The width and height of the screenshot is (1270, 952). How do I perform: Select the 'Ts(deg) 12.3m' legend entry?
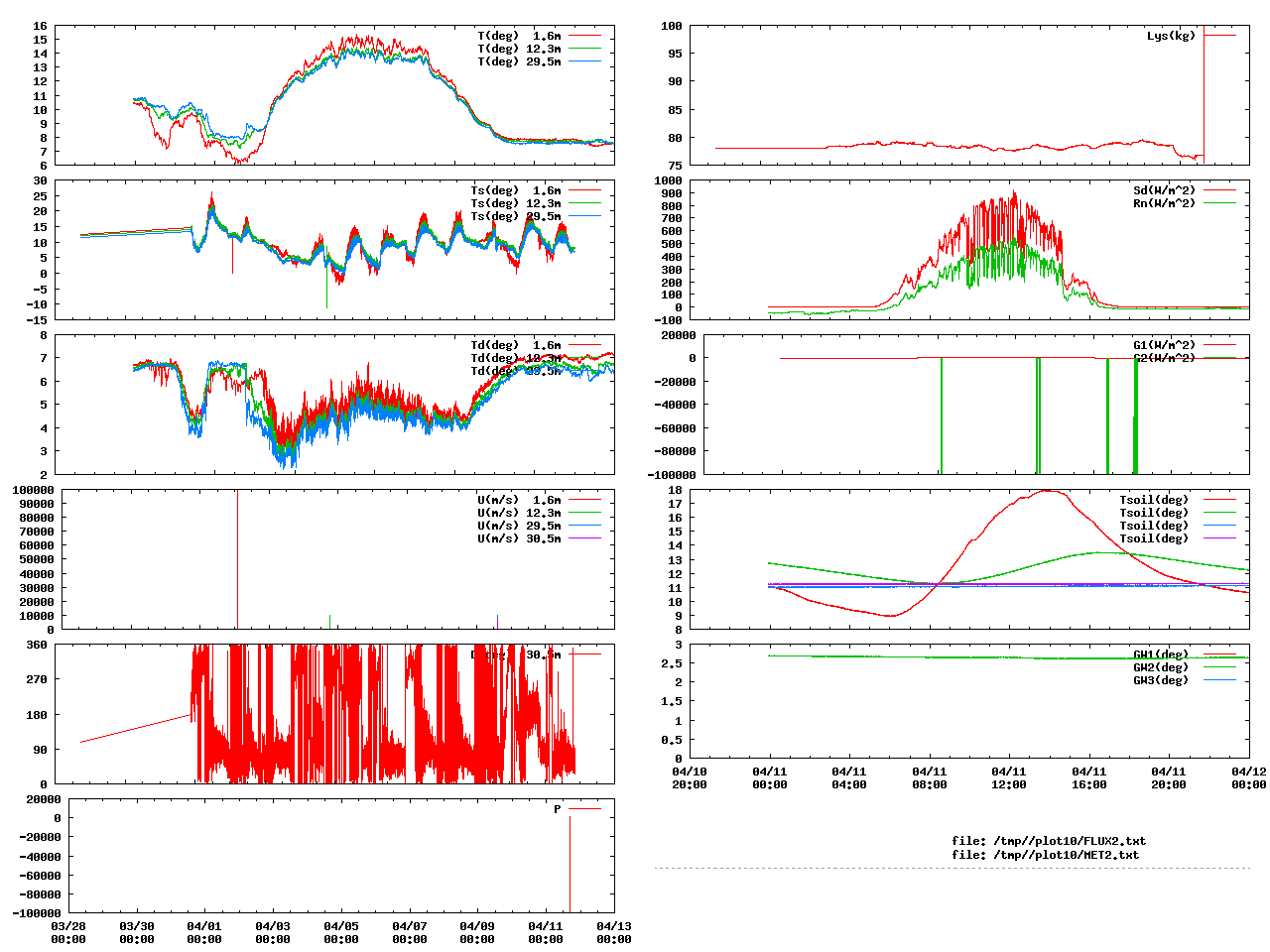coord(516,203)
